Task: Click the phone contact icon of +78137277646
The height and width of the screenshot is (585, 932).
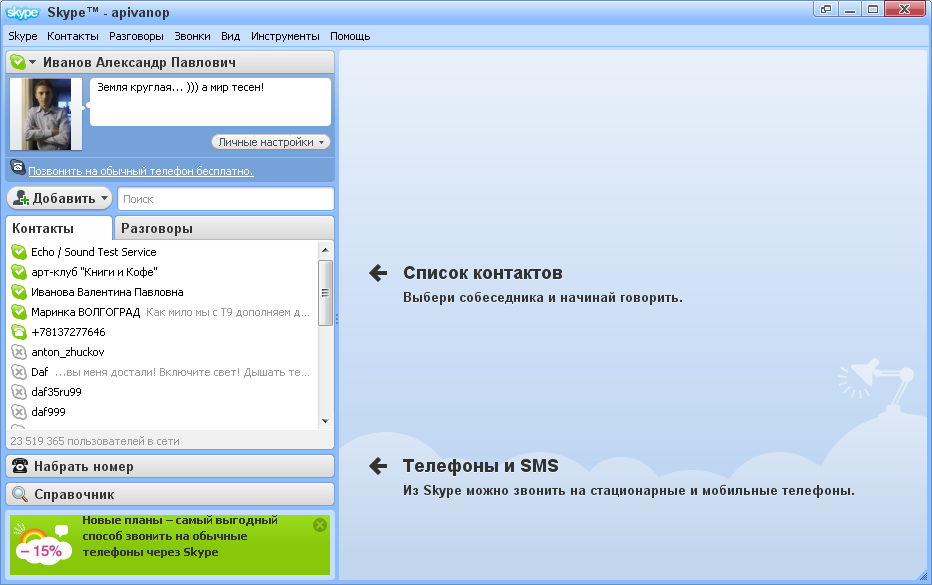Action: (x=19, y=332)
